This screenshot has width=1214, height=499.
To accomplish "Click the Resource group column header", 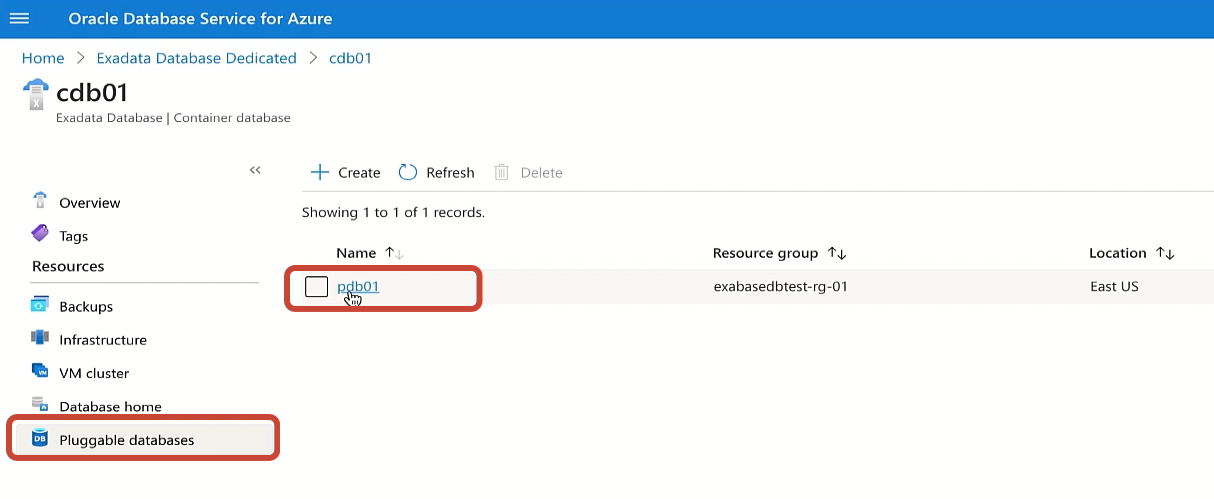I will click(765, 253).
